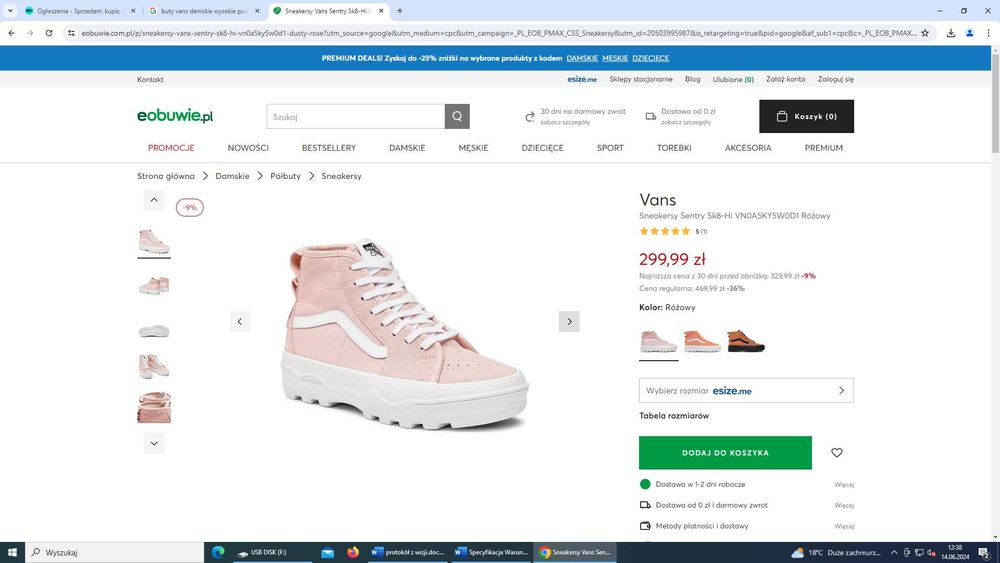The width and height of the screenshot is (1000, 563).
Task: Select the brown and black color variant
Action: coord(746,341)
